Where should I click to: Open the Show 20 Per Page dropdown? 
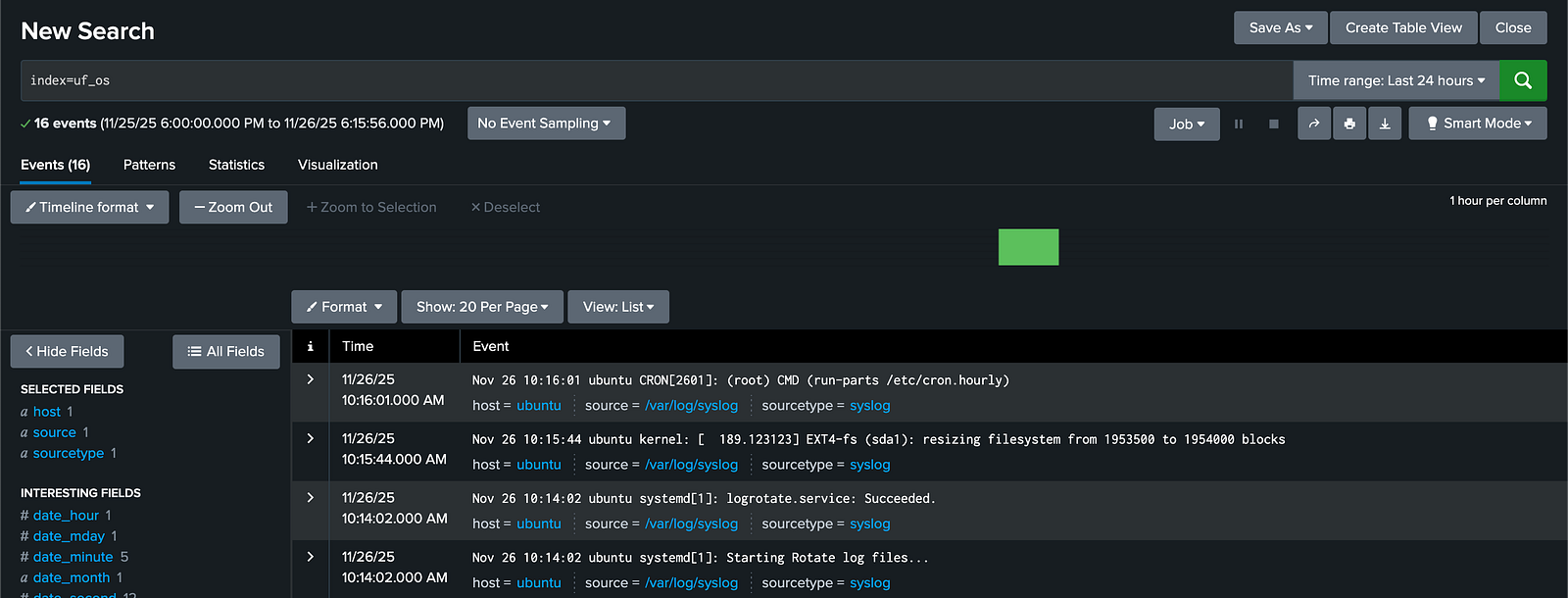[x=481, y=307]
